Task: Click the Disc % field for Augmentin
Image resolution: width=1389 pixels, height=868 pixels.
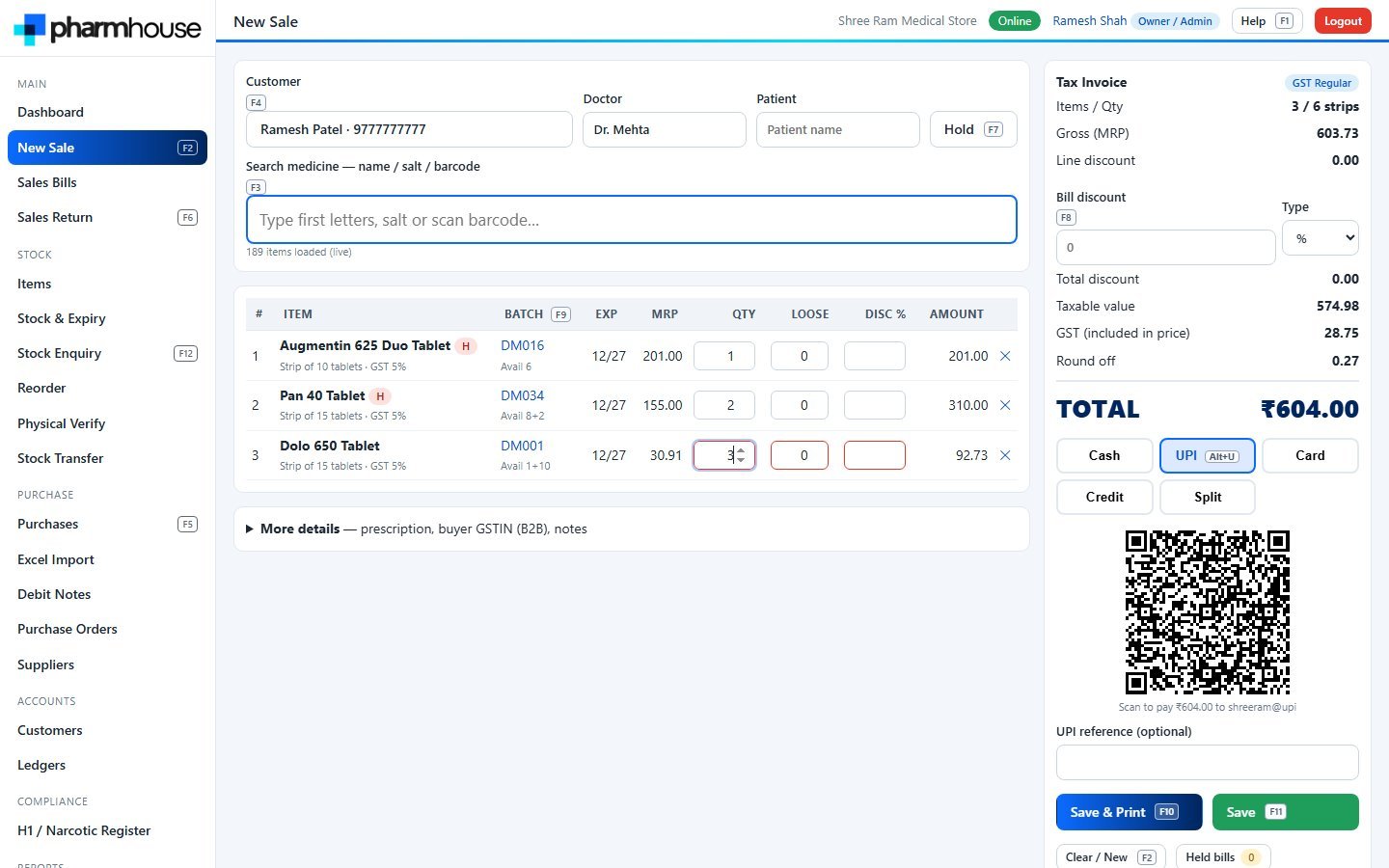Action: 875,356
